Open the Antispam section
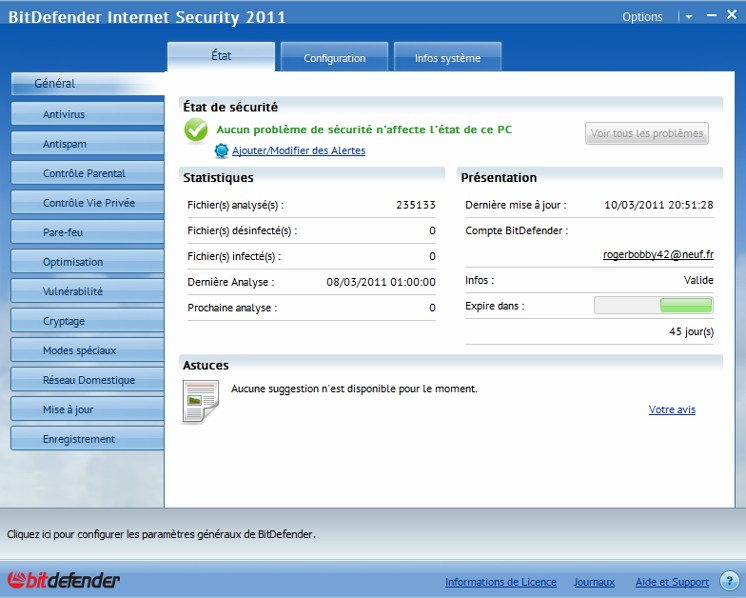Image resolution: width=746 pixels, height=598 pixels. click(88, 144)
